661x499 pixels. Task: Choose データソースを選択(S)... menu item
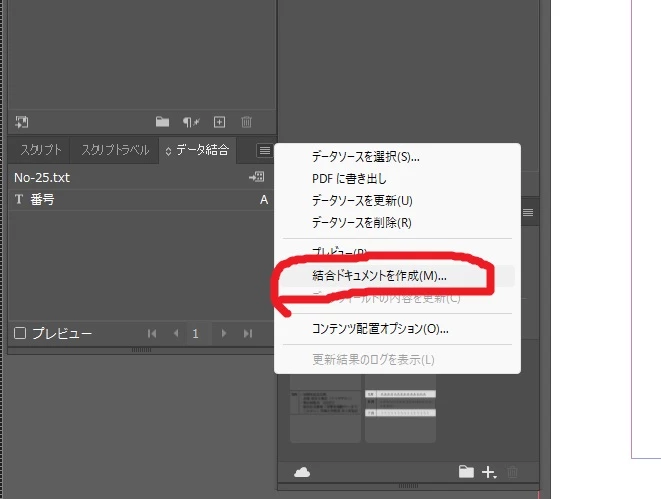point(398,157)
